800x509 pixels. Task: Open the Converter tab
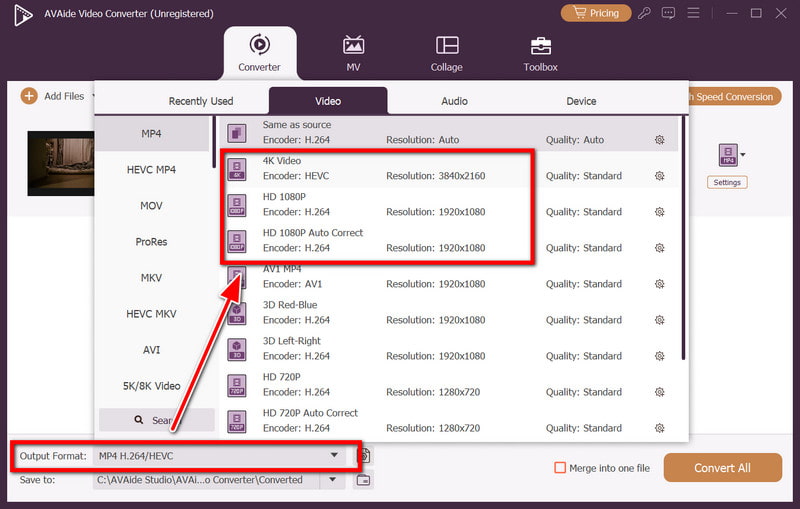[x=260, y=53]
